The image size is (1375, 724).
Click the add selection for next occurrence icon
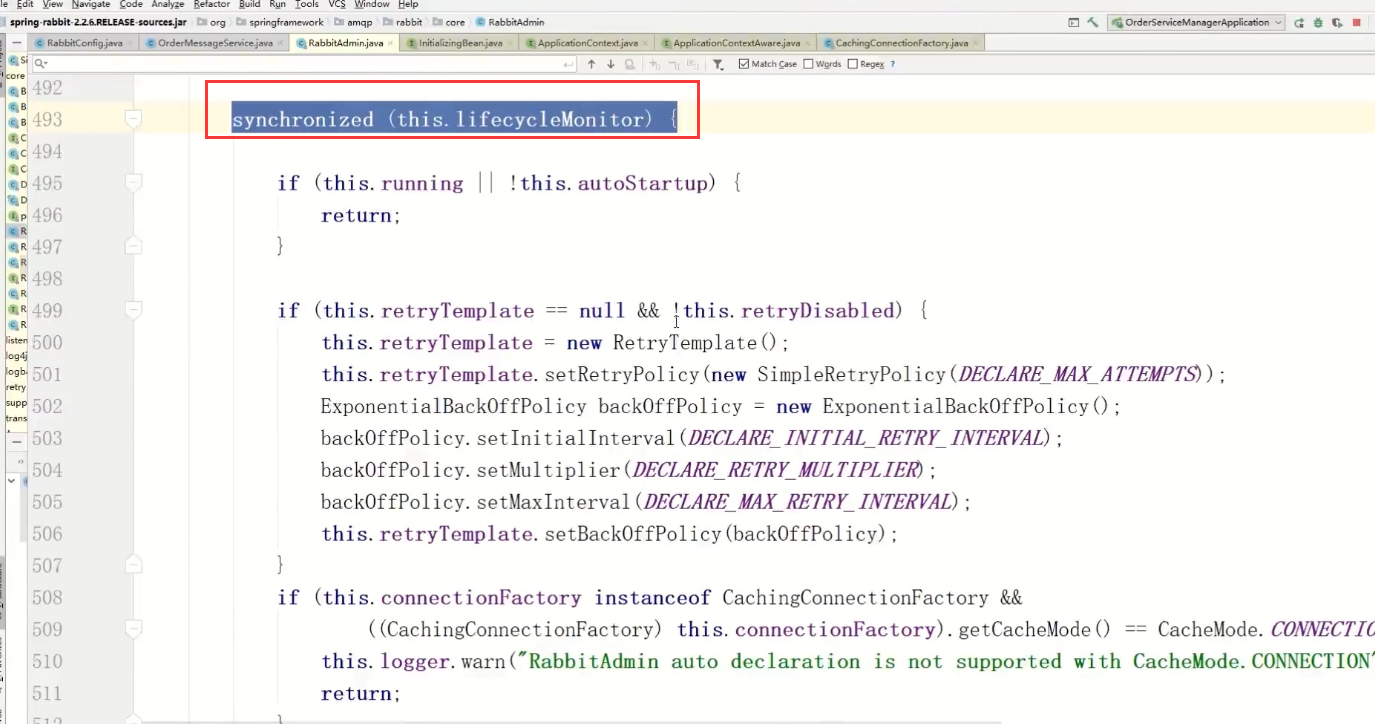[x=654, y=64]
